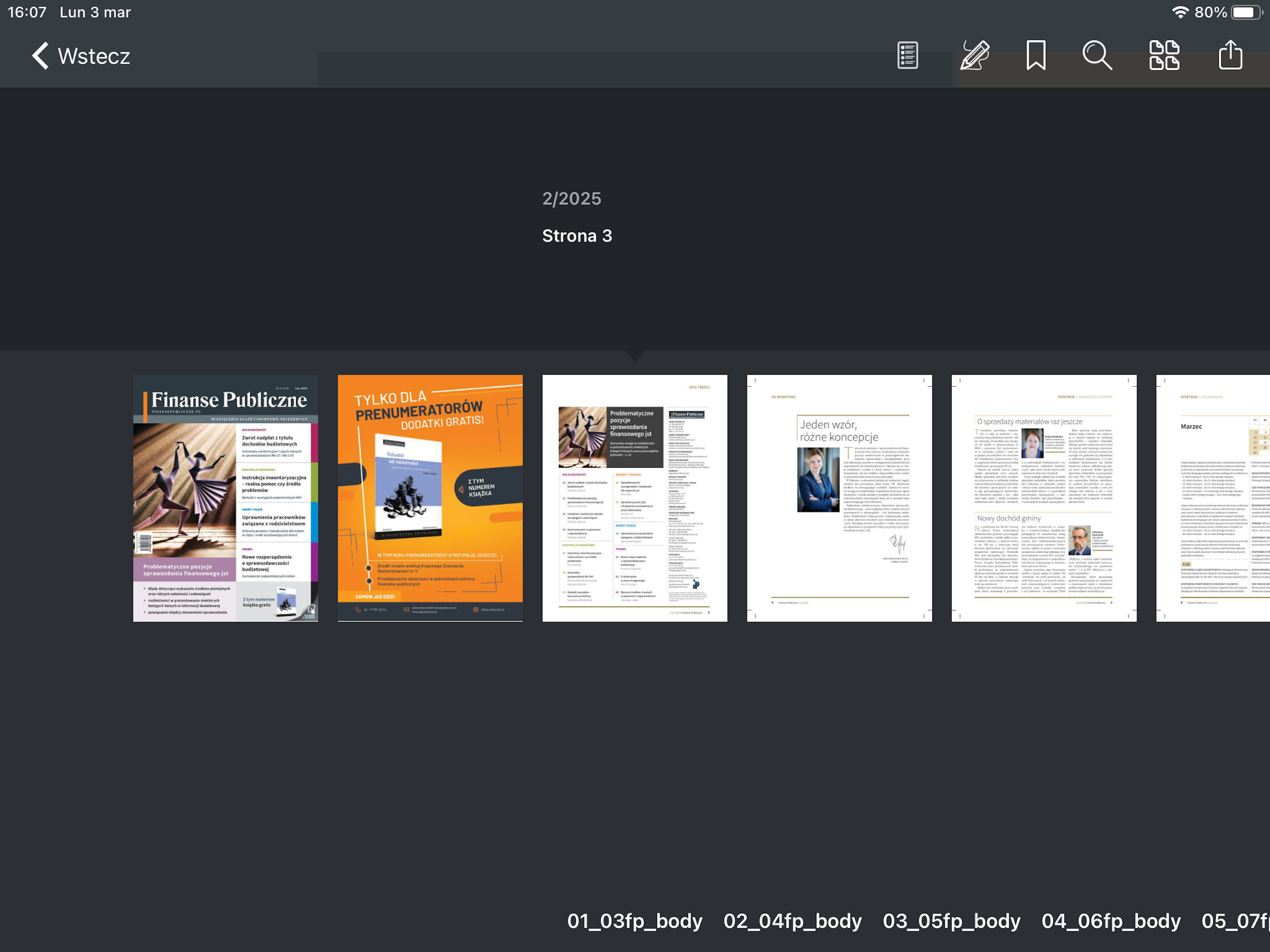Activate the pencil annotation tool
This screenshot has width=1270, height=952.
pos(974,56)
